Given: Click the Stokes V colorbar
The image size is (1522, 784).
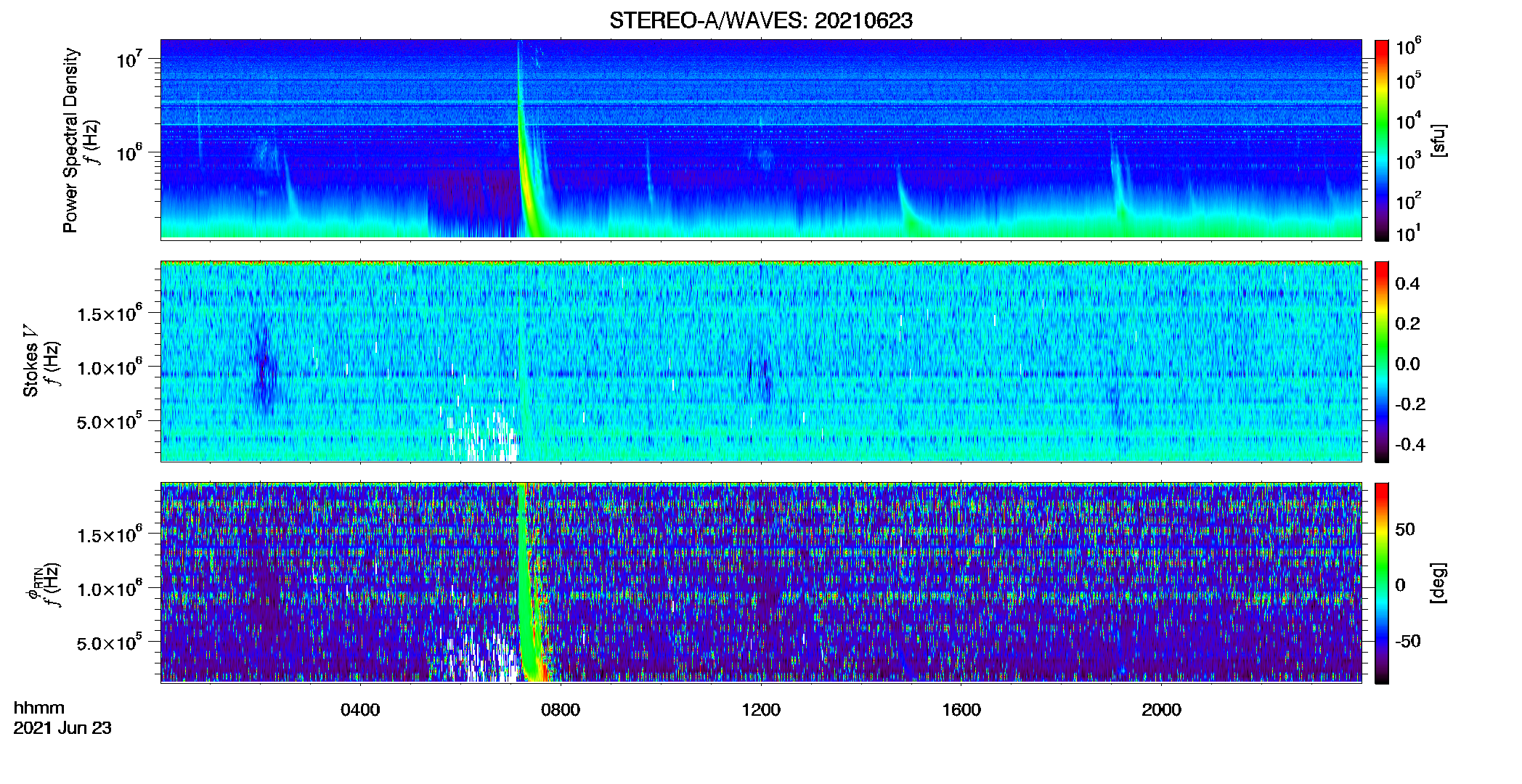Looking at the screenshot, I should [x=1382, y=362].
